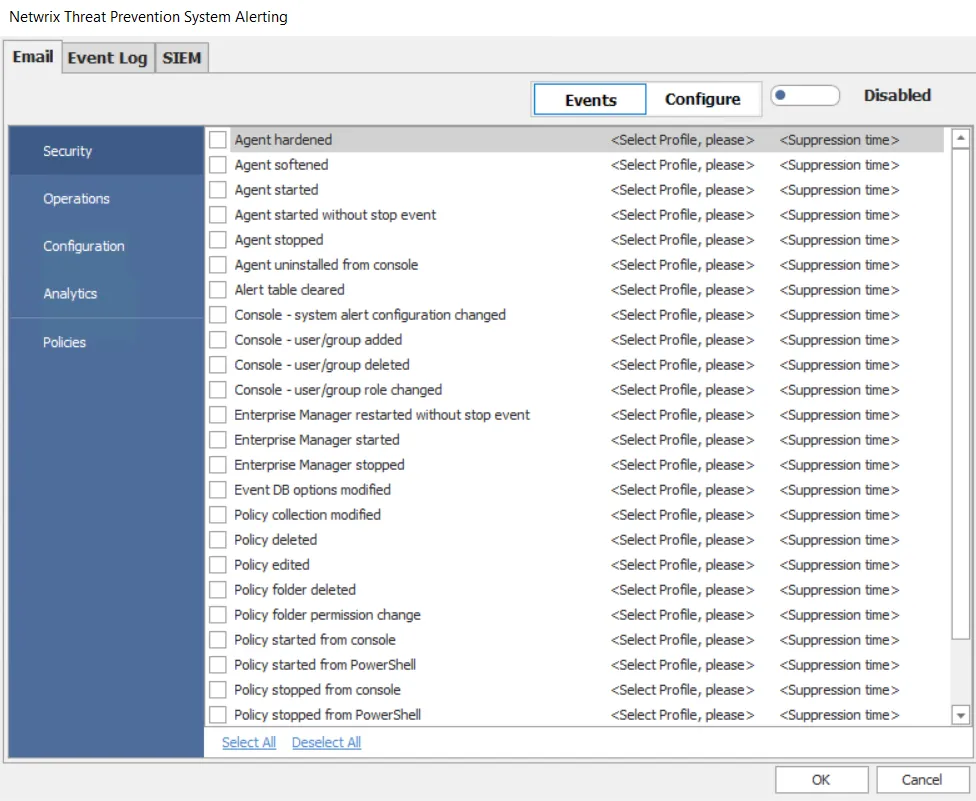This screenshot has height=801, width=976.
Task: Check Console - user/group deleted checkbox
Action: click(x=217, y=365)
